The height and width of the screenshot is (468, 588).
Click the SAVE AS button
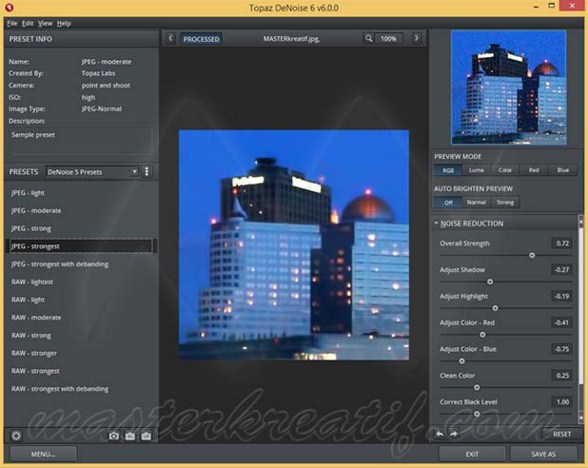coord(543,454)
